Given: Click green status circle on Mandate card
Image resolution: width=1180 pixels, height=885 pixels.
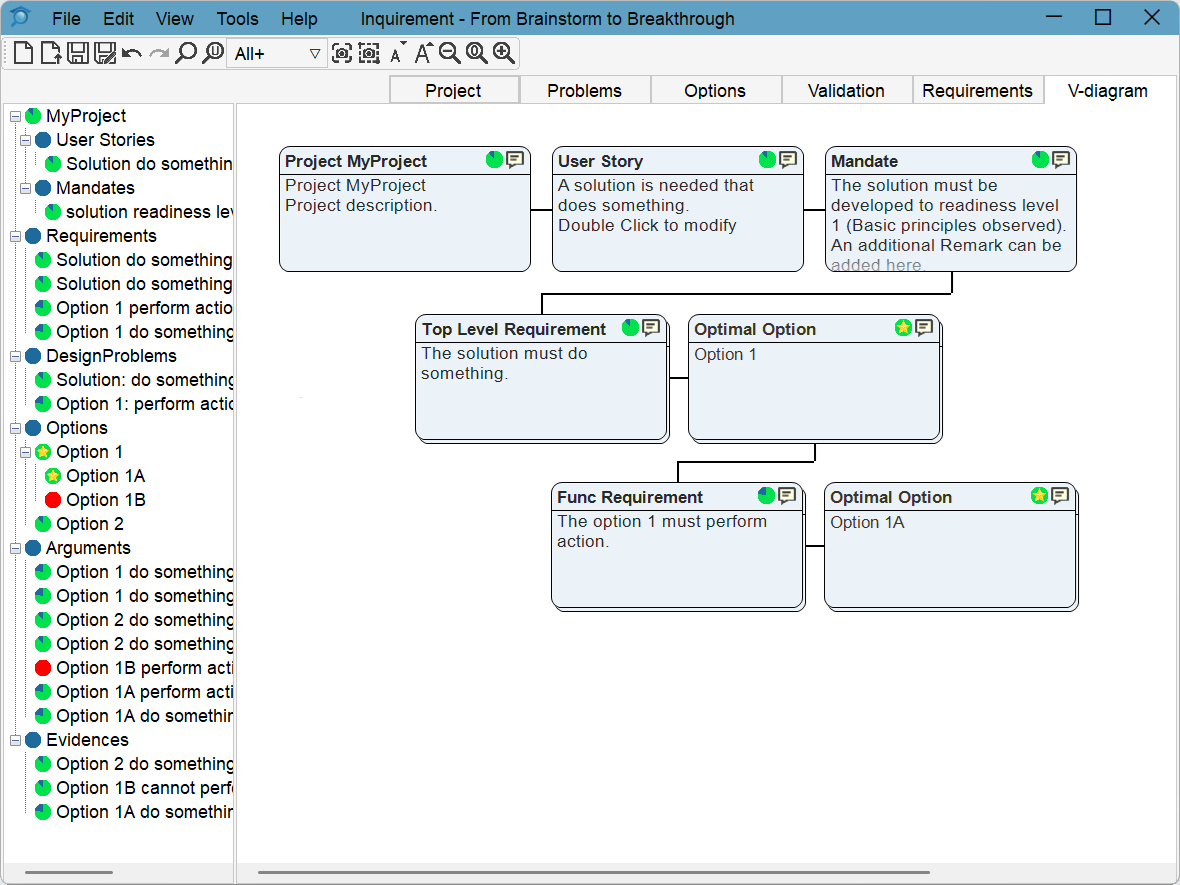Looking at the screenshot, I should click(1040, 160).
